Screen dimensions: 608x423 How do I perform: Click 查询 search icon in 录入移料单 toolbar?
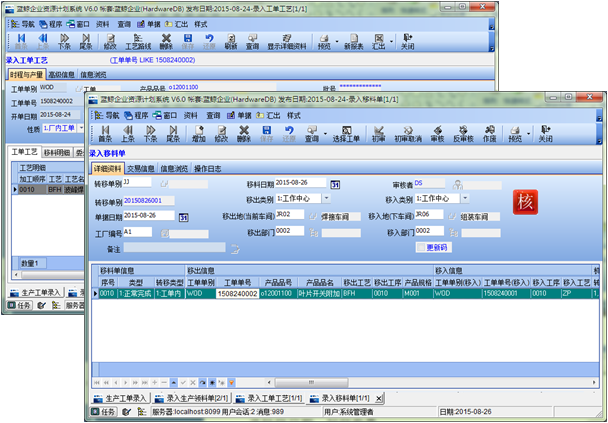point(312,134)
